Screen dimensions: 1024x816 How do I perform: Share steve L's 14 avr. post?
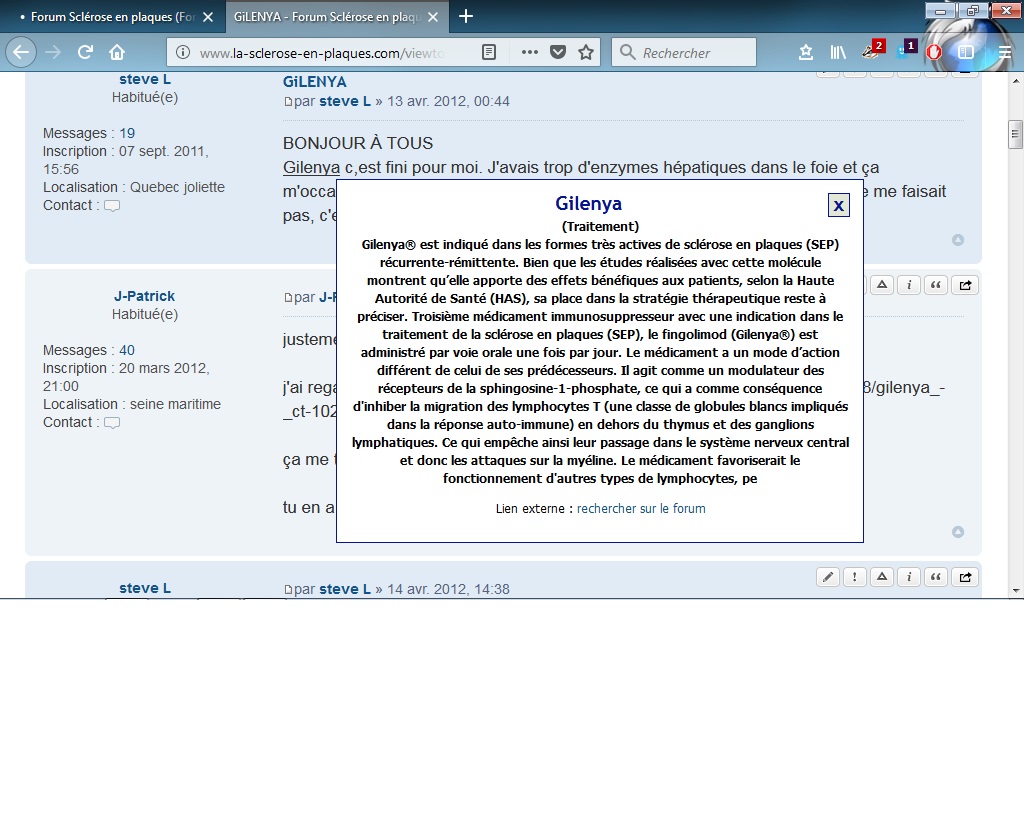click(x=965, y=576)
